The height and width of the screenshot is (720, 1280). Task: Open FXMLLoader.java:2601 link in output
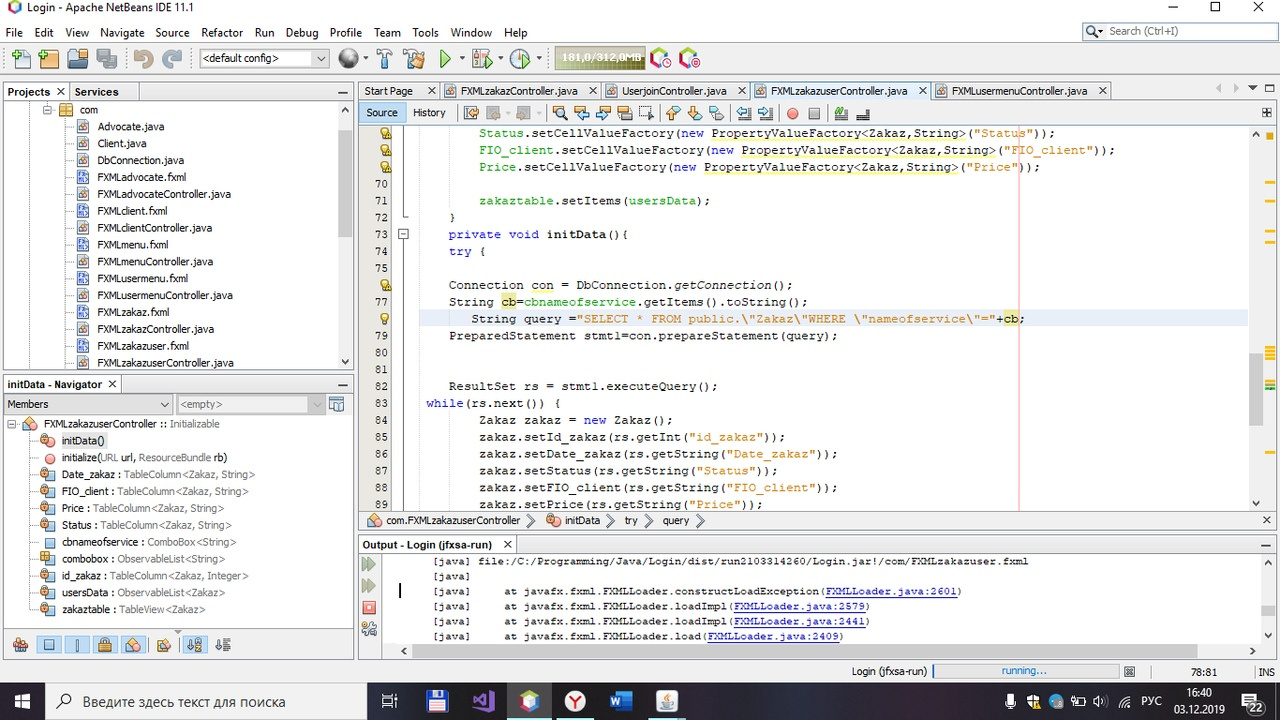(891, 591)
